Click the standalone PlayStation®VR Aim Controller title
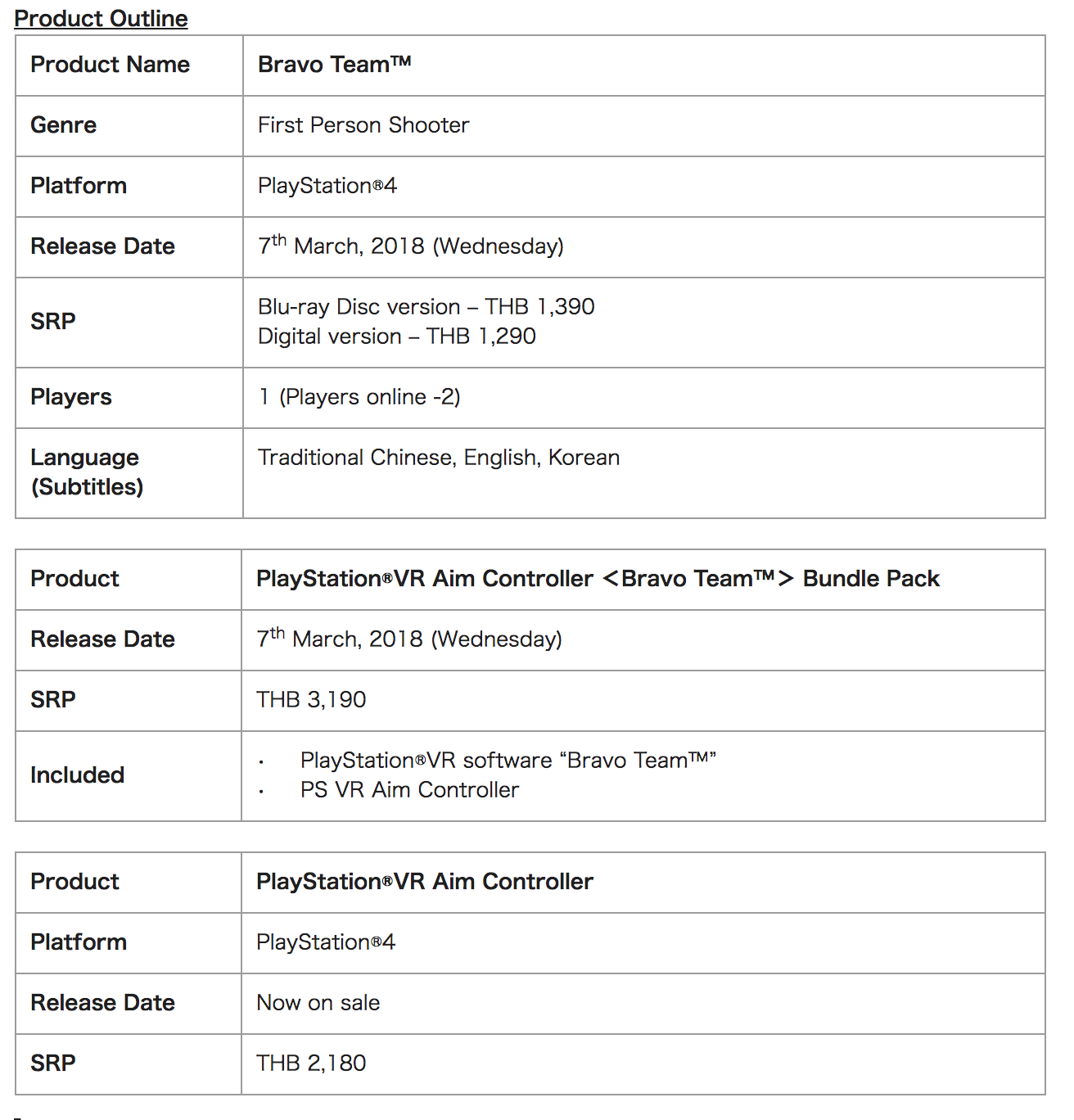 (x=424, y=882)
